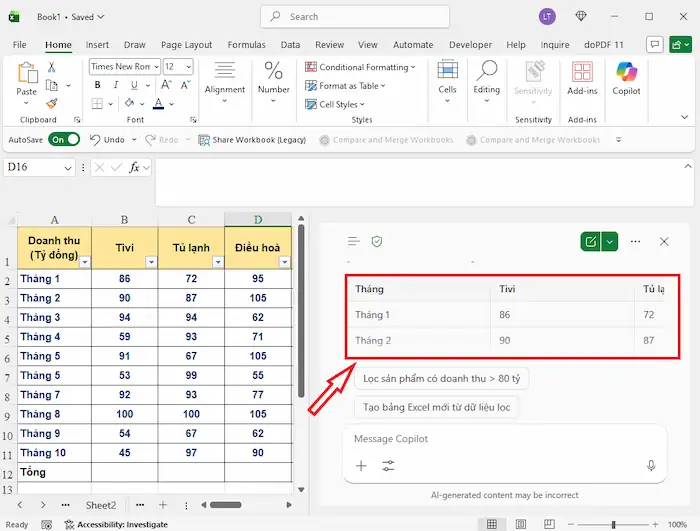Click the Cut scissors icon

(x=52, y=66)
